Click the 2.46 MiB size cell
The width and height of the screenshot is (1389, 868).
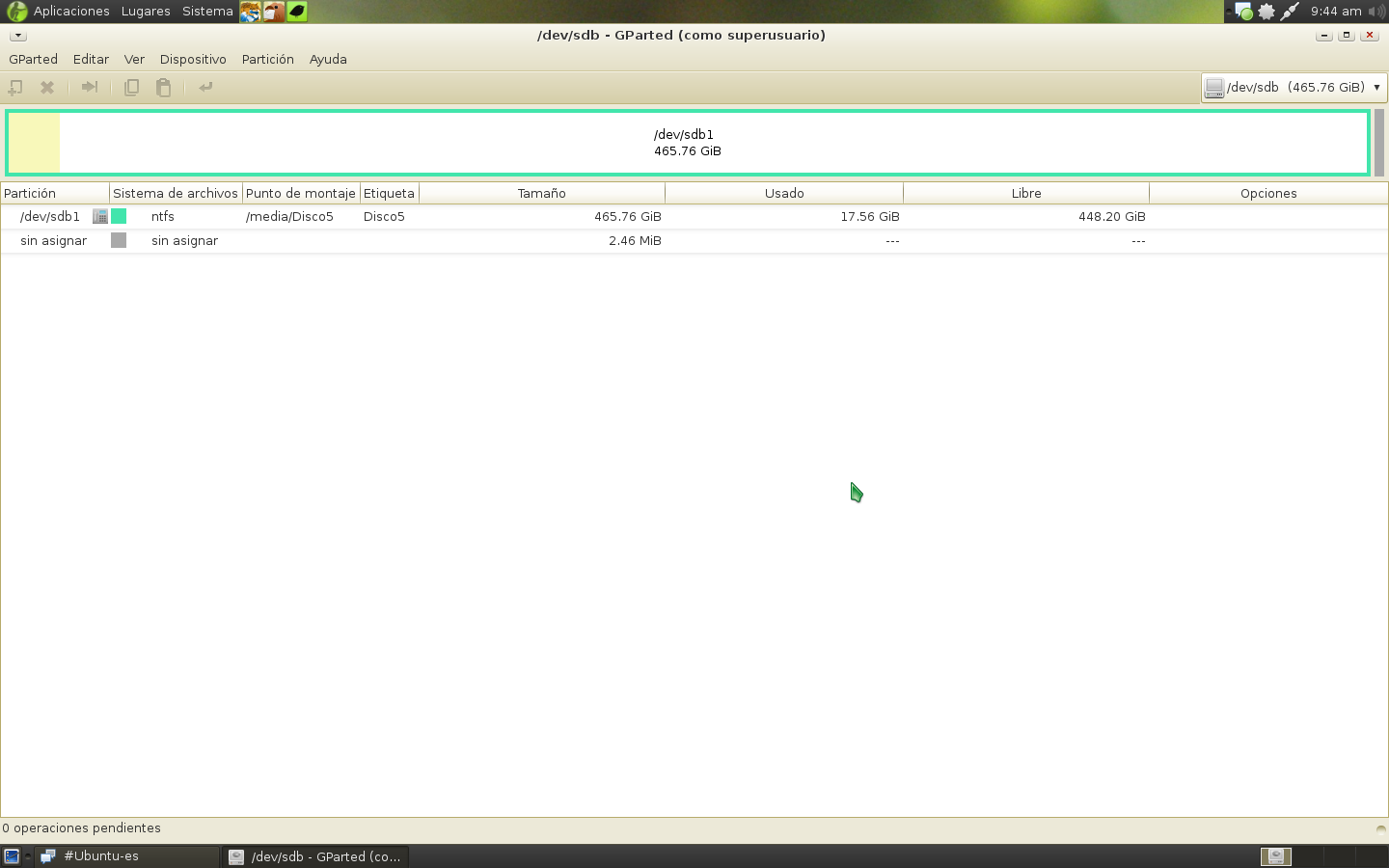point(635,240)
